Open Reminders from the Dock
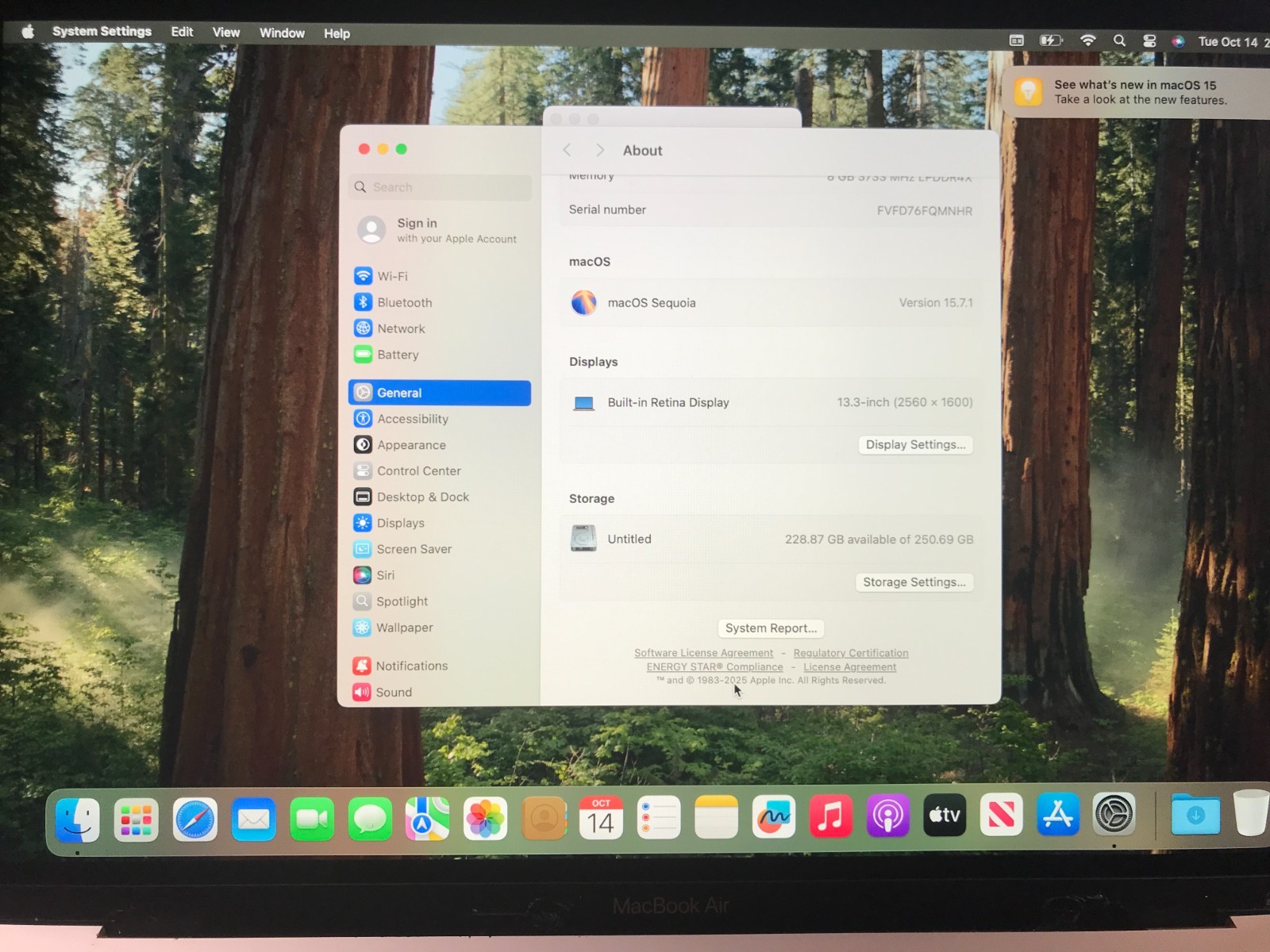Screen dimensions: 1270x952 659,818
